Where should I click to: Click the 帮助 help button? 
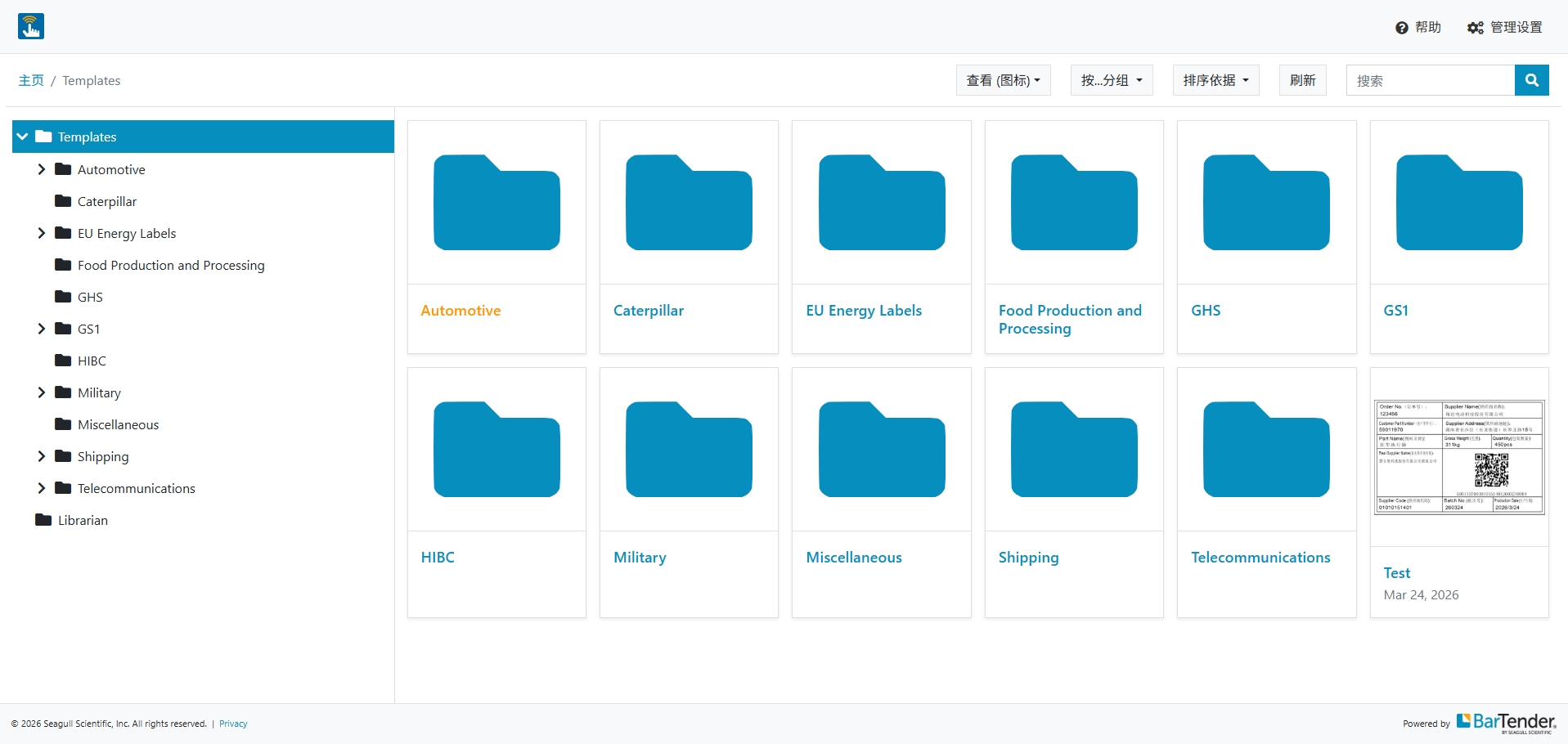point(1418,27)
